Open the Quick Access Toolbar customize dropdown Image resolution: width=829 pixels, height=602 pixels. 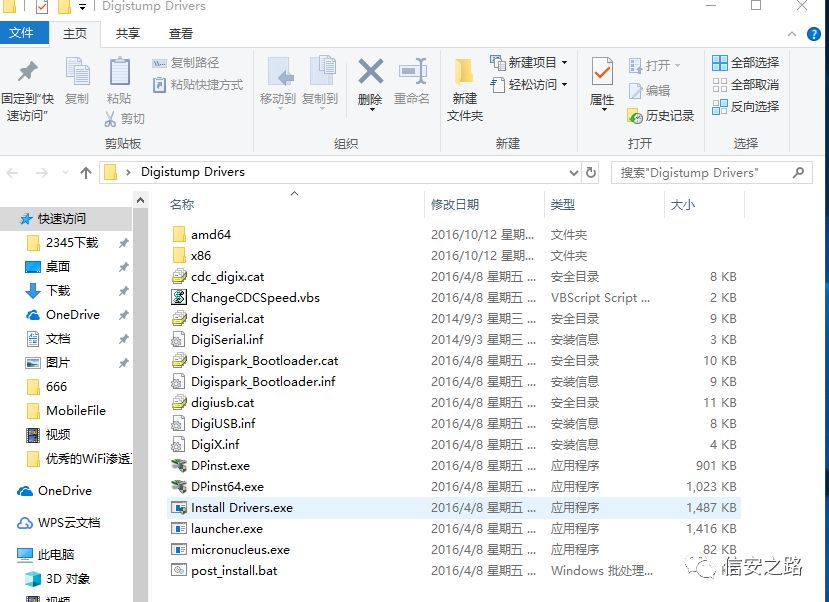[x=82, y=7]
